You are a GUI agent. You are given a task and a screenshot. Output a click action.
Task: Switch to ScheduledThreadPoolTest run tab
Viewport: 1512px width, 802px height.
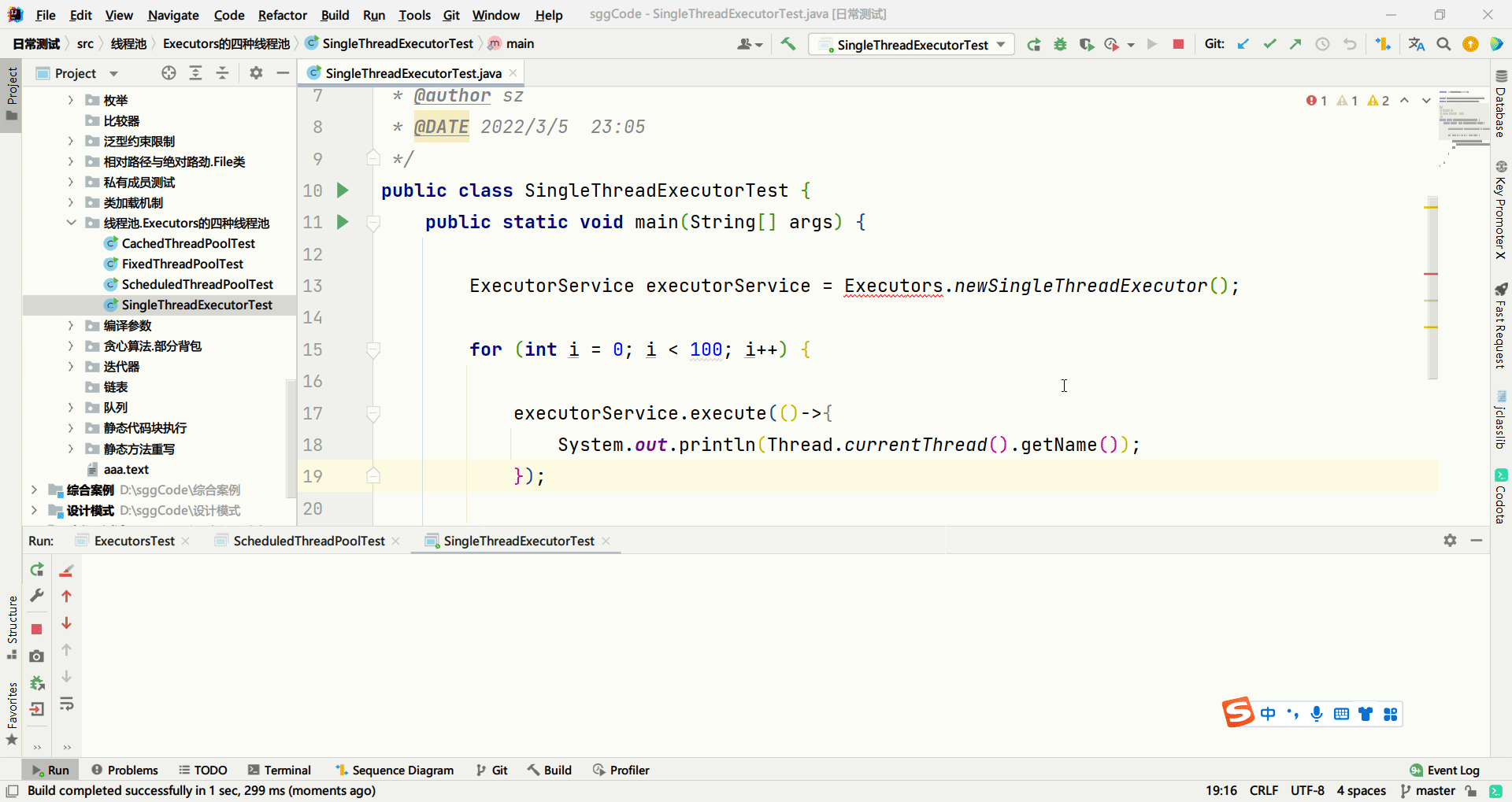pos(309,541)
